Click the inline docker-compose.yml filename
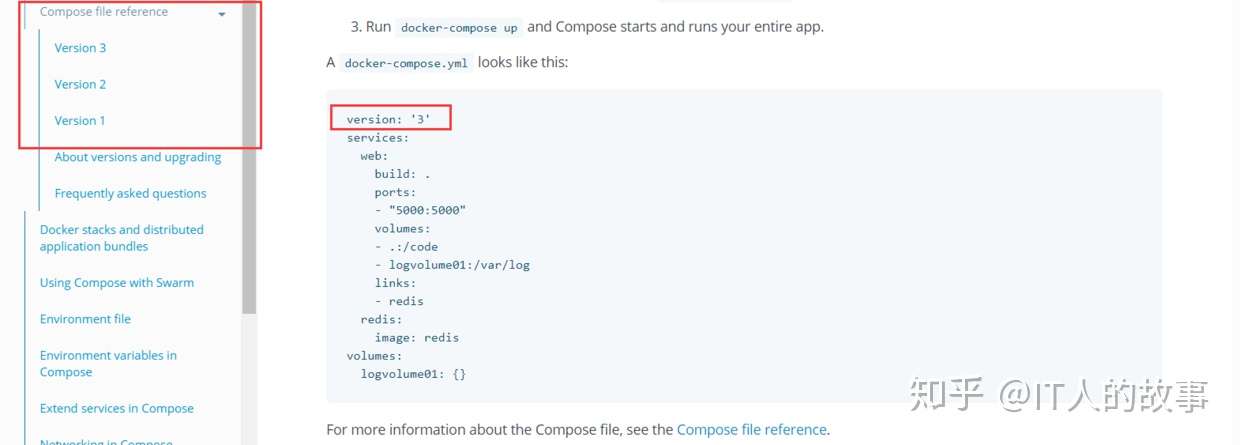Image resolution: width=1240 pixels, height=445 pixels. (405, 63)
